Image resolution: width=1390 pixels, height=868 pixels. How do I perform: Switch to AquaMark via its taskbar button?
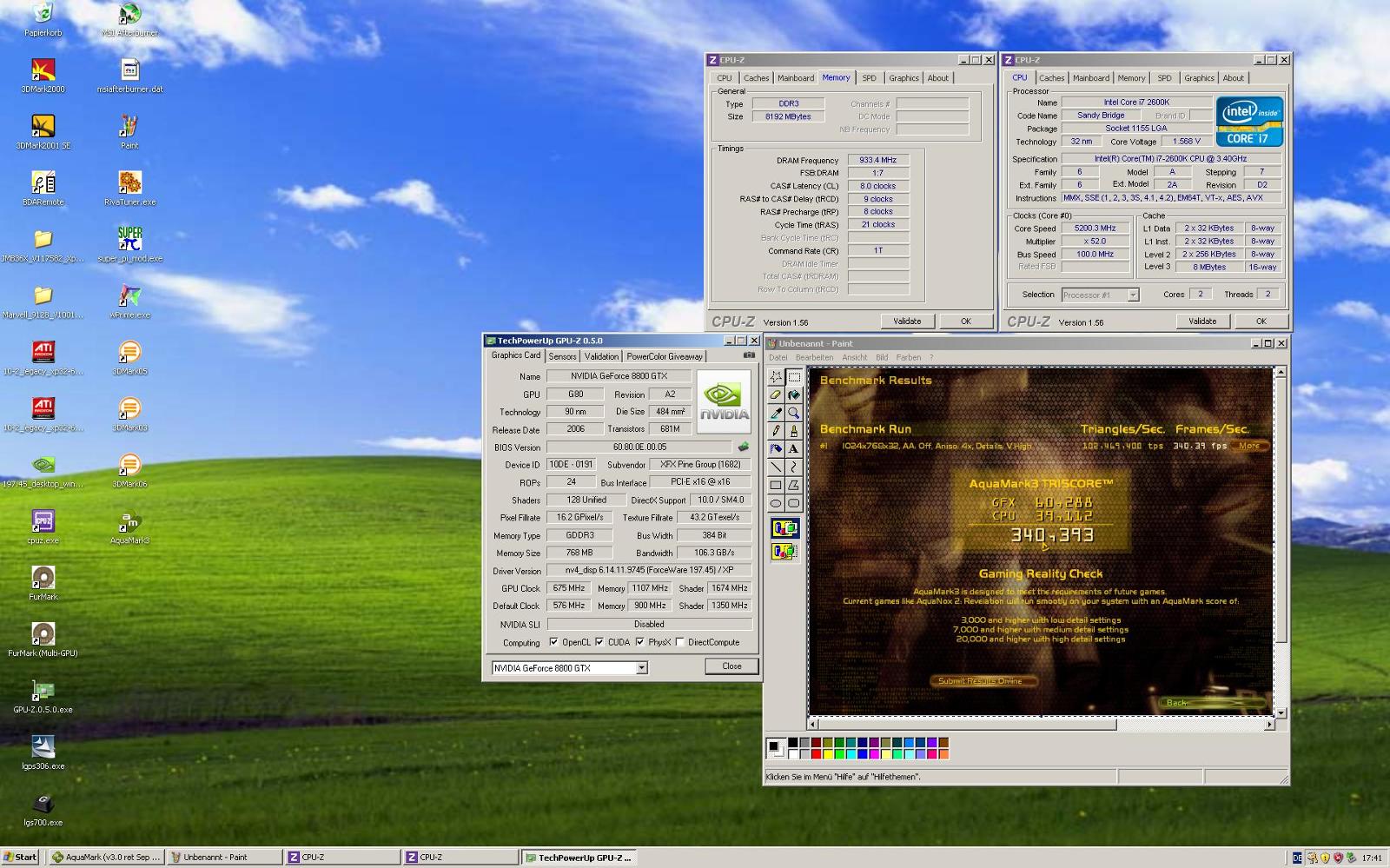coord(106,857)
